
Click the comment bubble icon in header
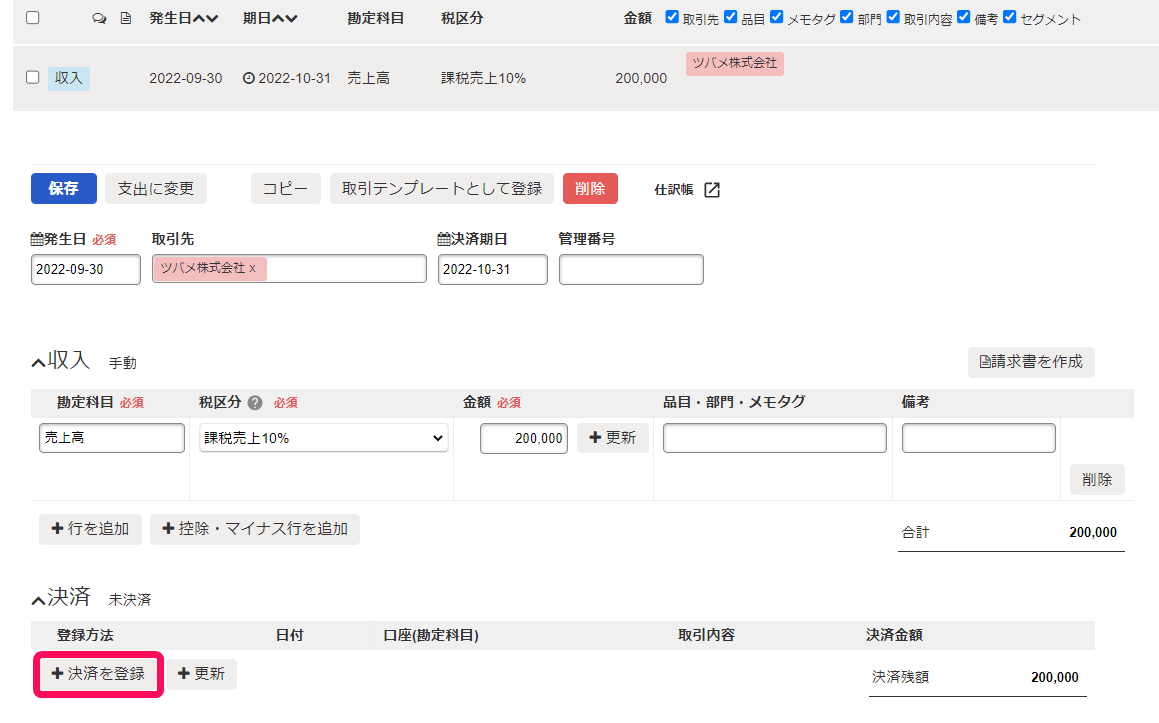(99, 18)
